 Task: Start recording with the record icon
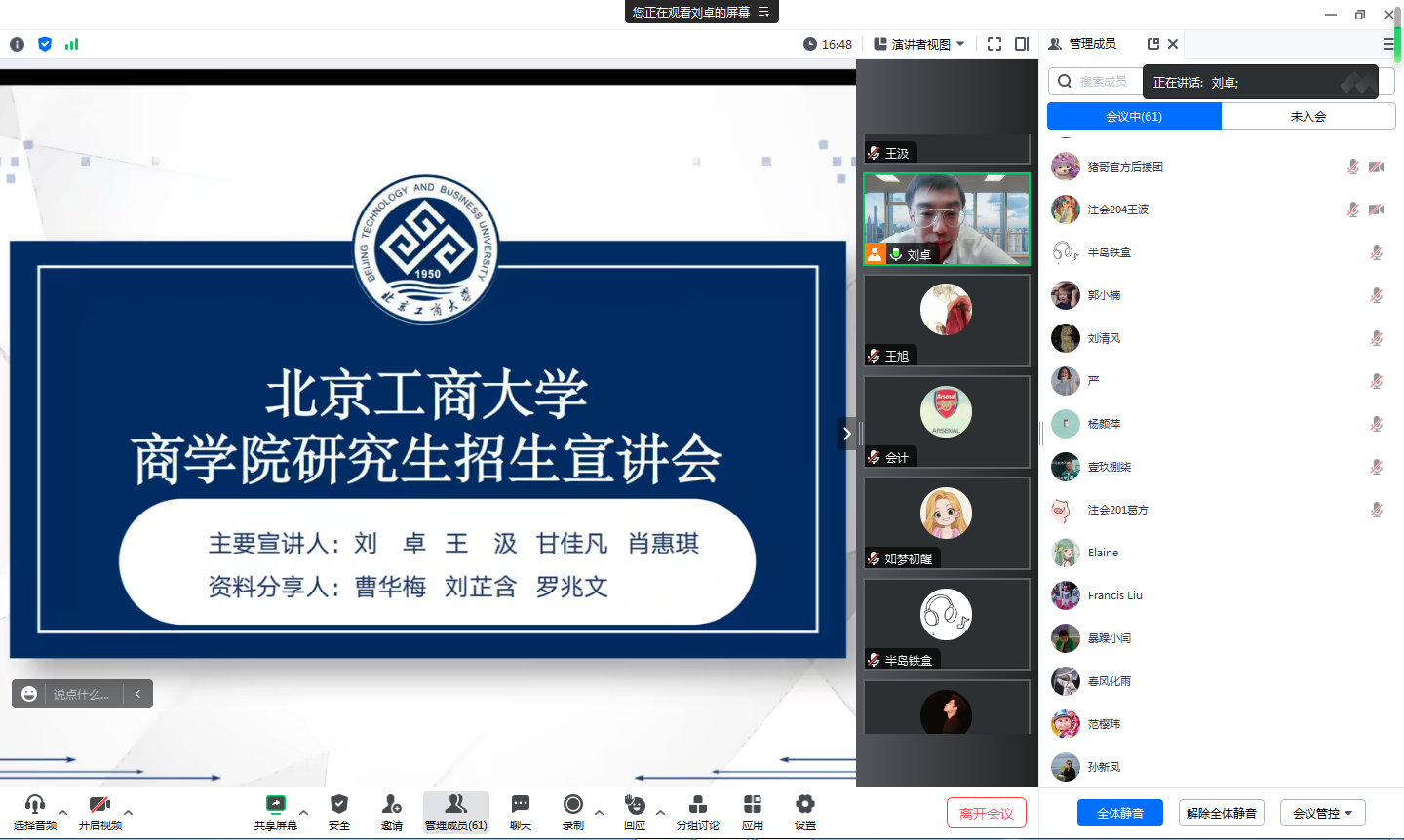[x=573, y=805]
